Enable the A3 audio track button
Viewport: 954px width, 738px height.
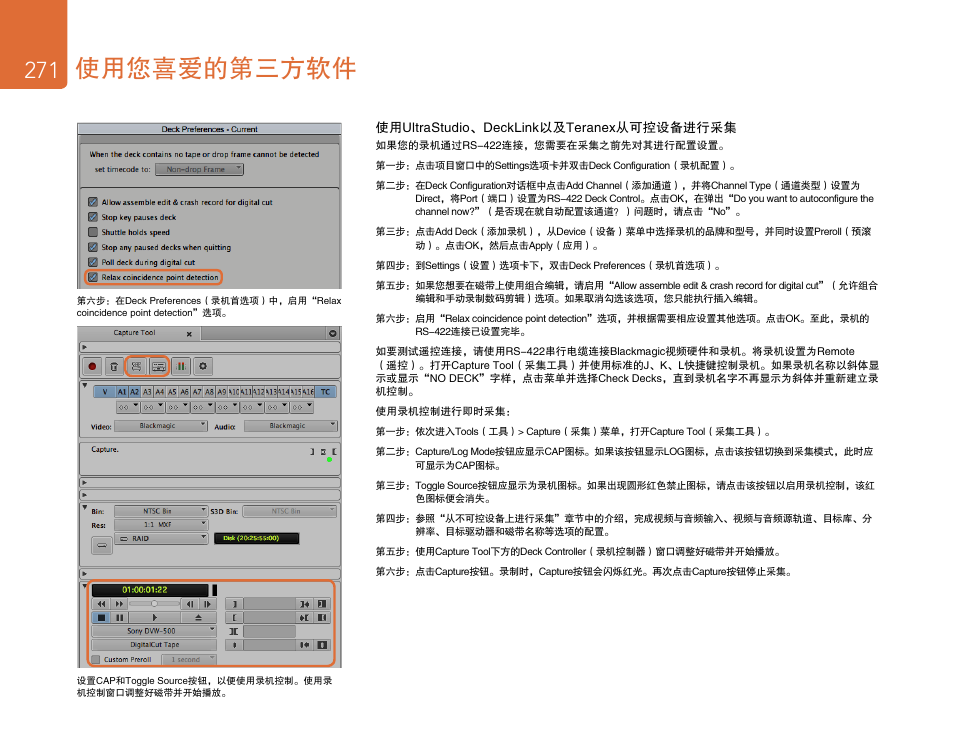[x=147, y=392]
